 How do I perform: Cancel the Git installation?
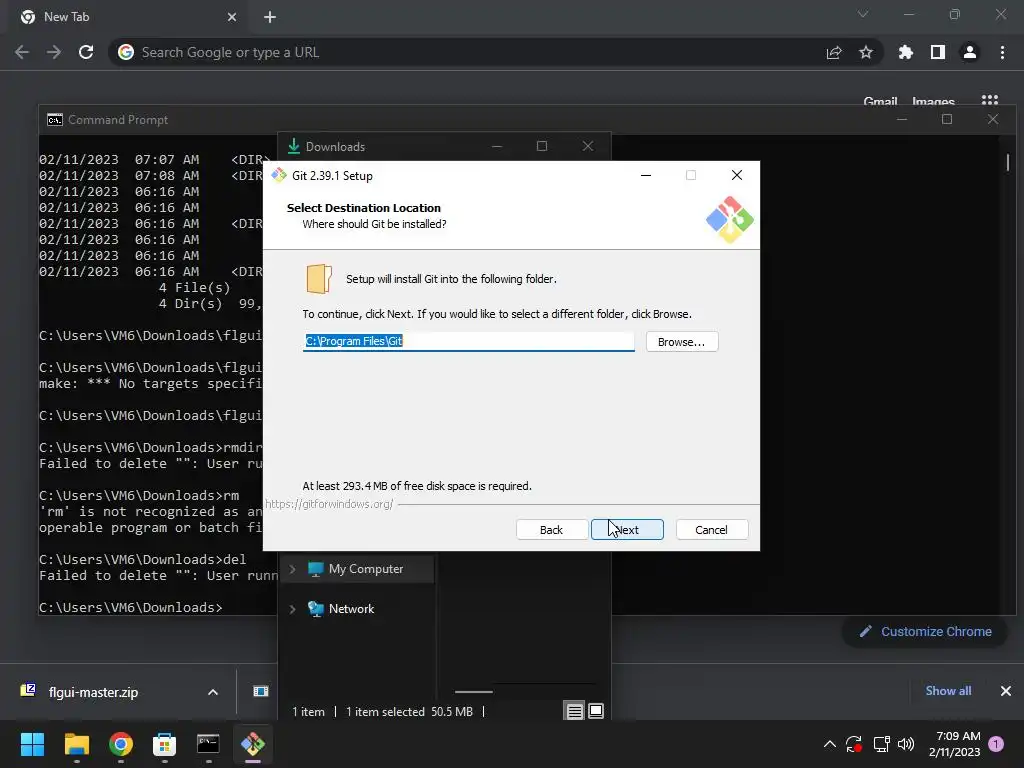point(711,530)
